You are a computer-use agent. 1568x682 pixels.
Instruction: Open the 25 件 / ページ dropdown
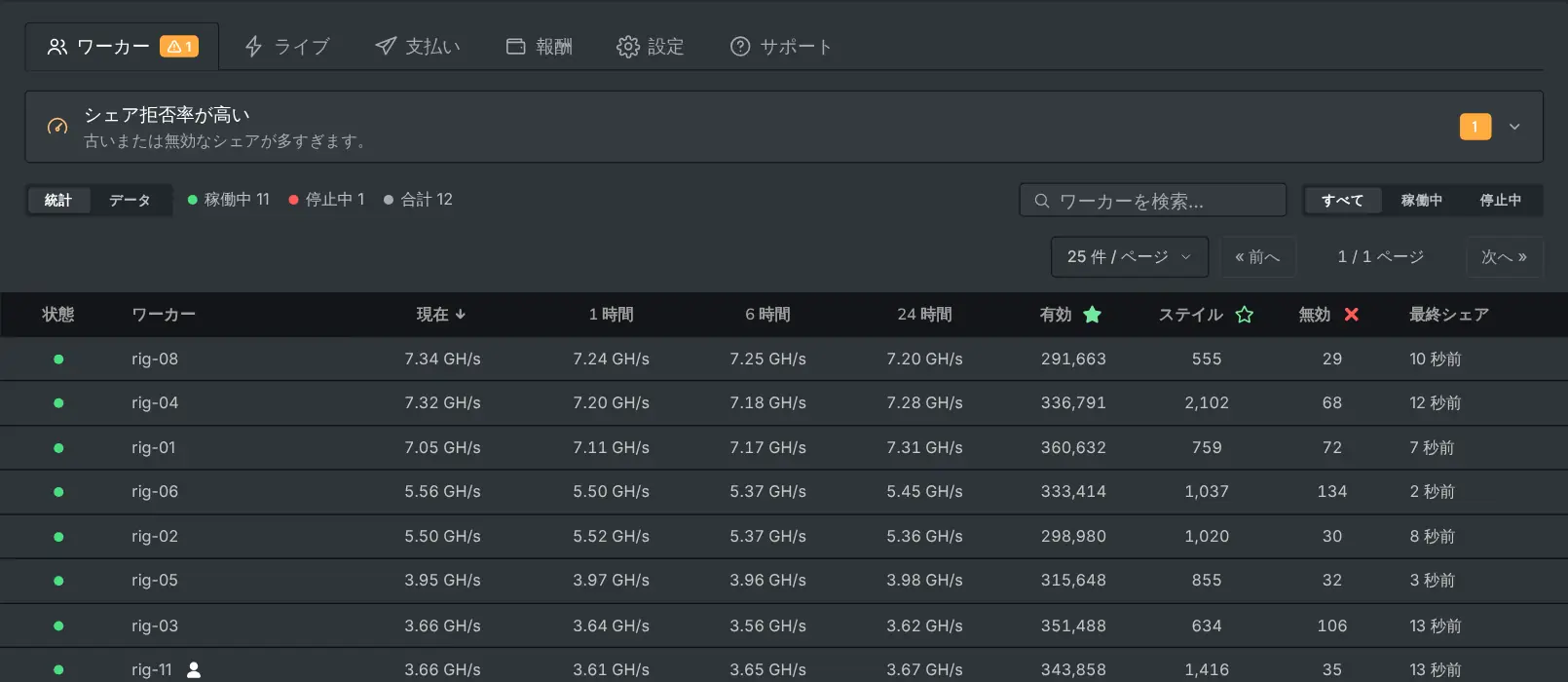tap(1130, 257)
